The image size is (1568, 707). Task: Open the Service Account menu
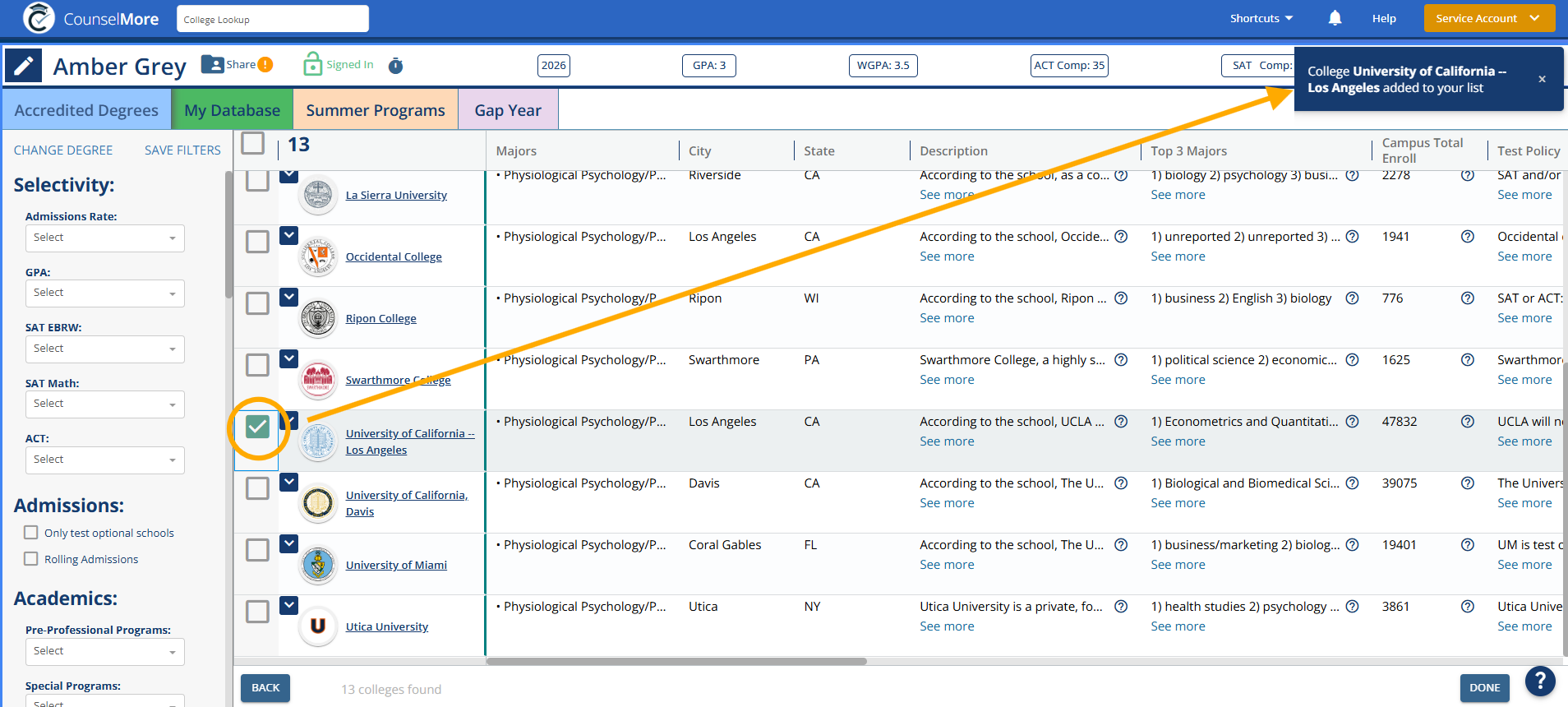1489,18
